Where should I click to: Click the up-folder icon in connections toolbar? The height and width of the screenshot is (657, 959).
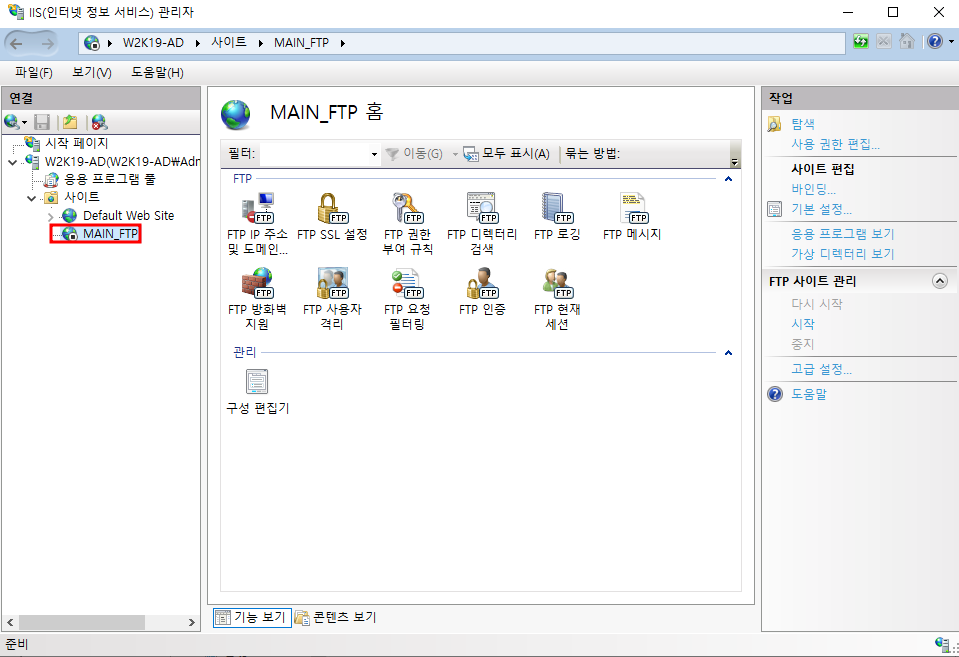pyautogui.click(x=70, y=122)
